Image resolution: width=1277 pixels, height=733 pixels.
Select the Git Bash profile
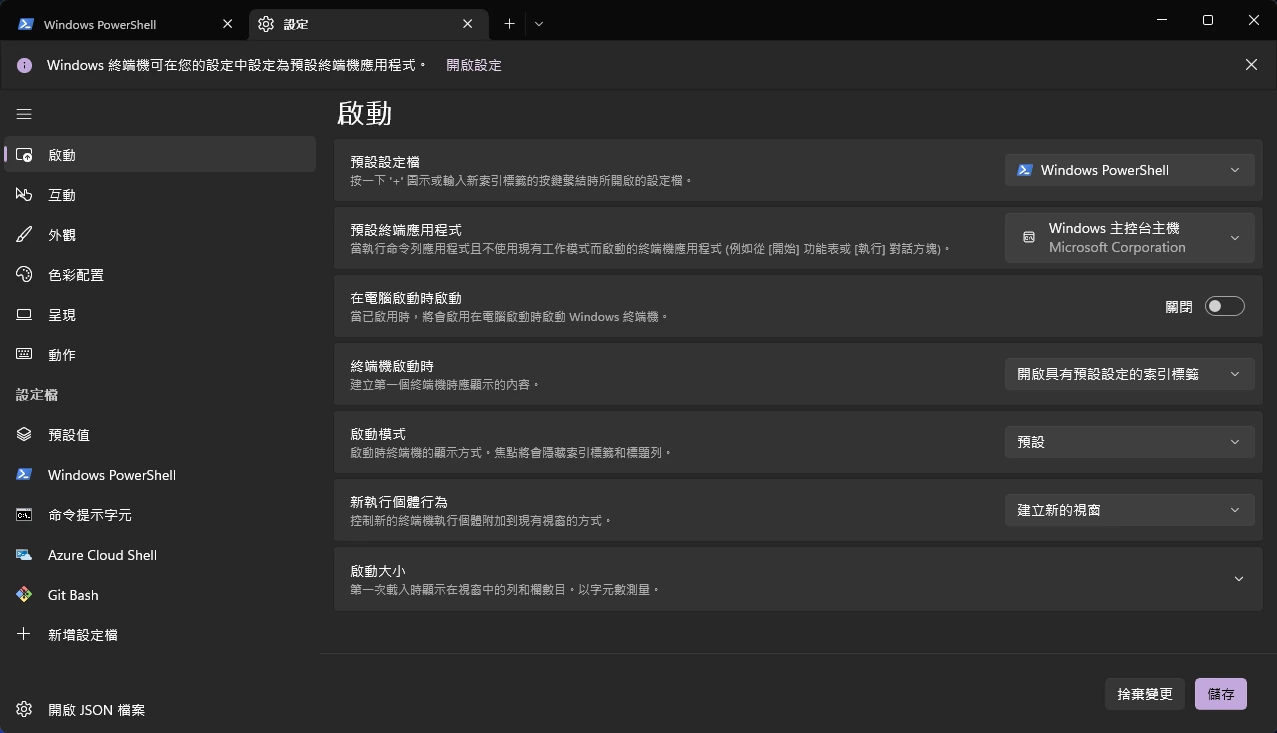click(x=73, y=595)
